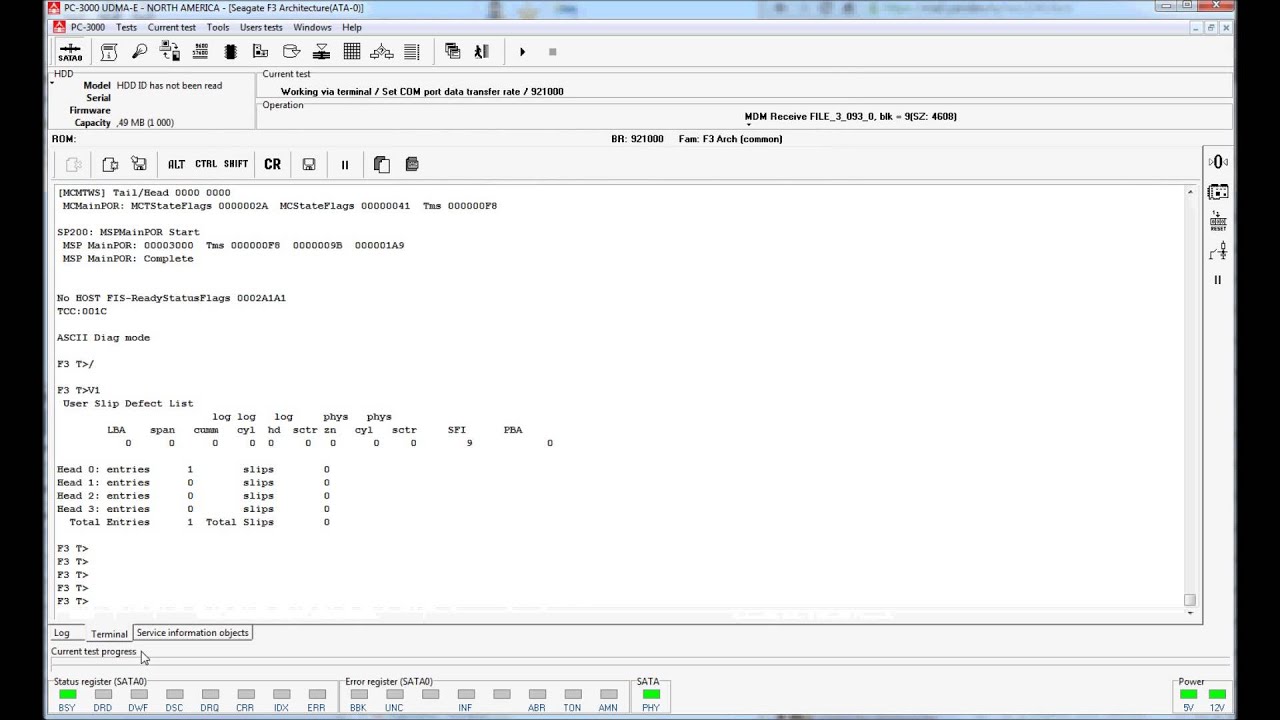This screenshot has width=1280, height=720.
Task: Open the Tests menu
Action: (126, 27)
